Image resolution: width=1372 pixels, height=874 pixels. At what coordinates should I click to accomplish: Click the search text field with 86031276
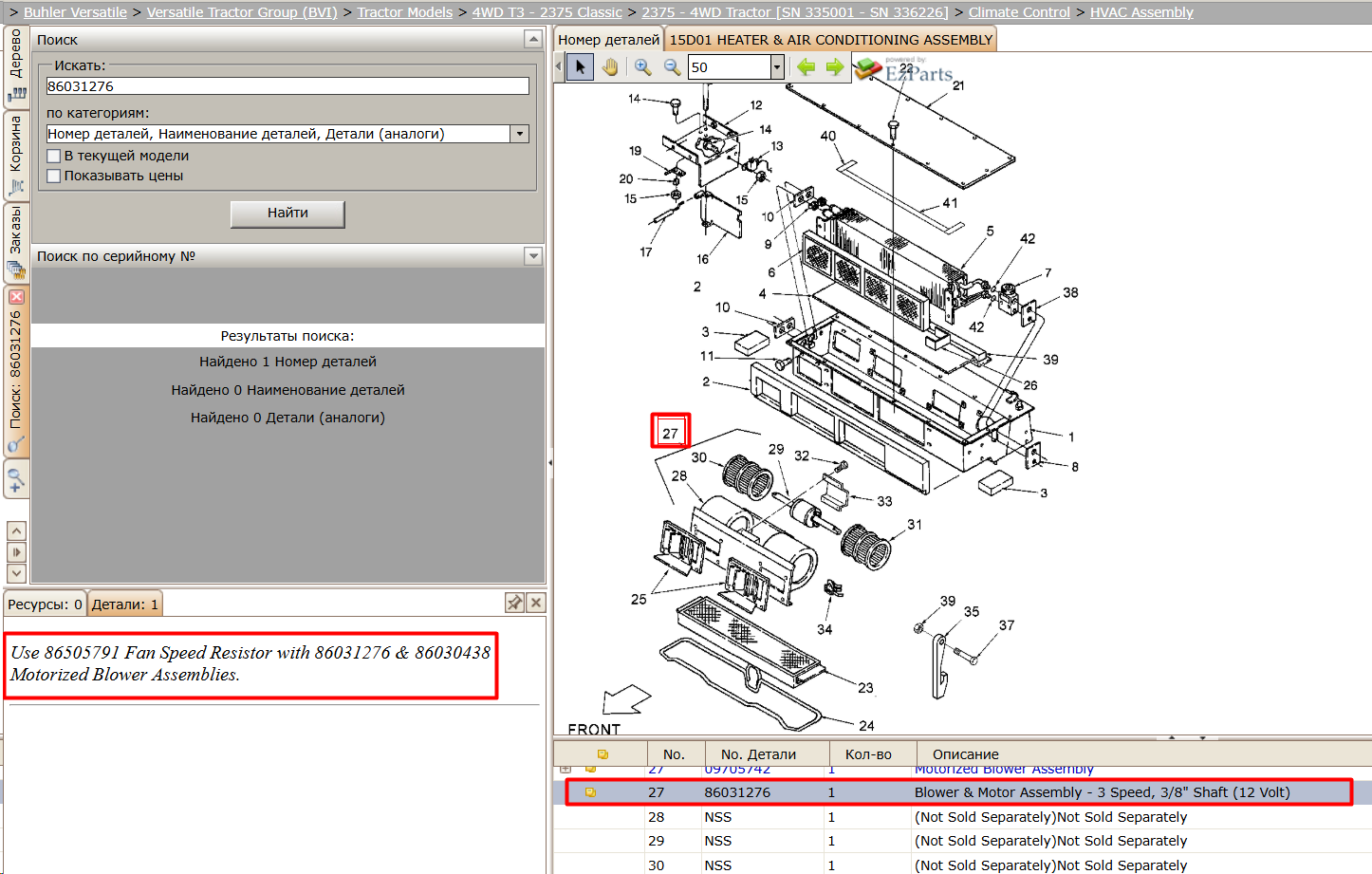coord(287,86)
